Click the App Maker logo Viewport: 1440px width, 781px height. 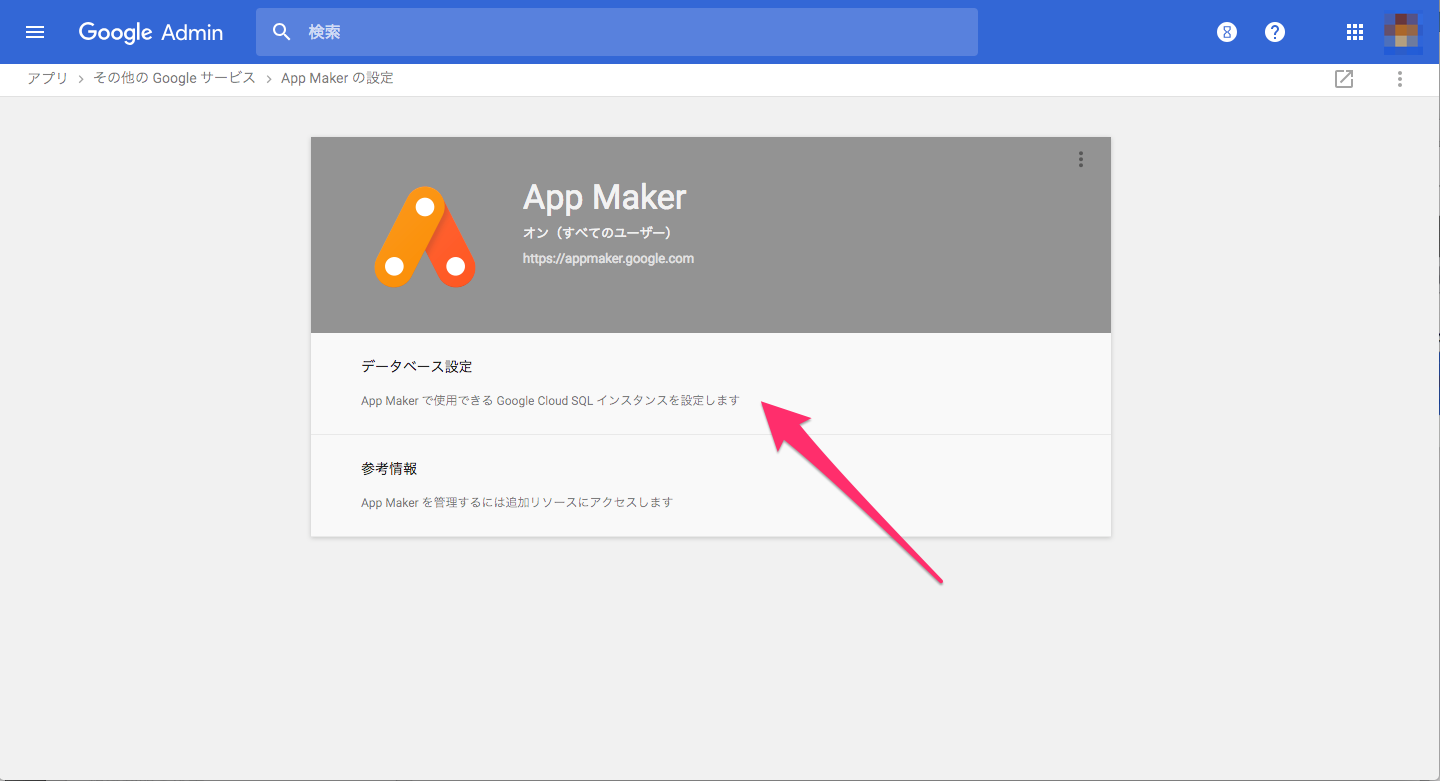[x=425, y=237]
